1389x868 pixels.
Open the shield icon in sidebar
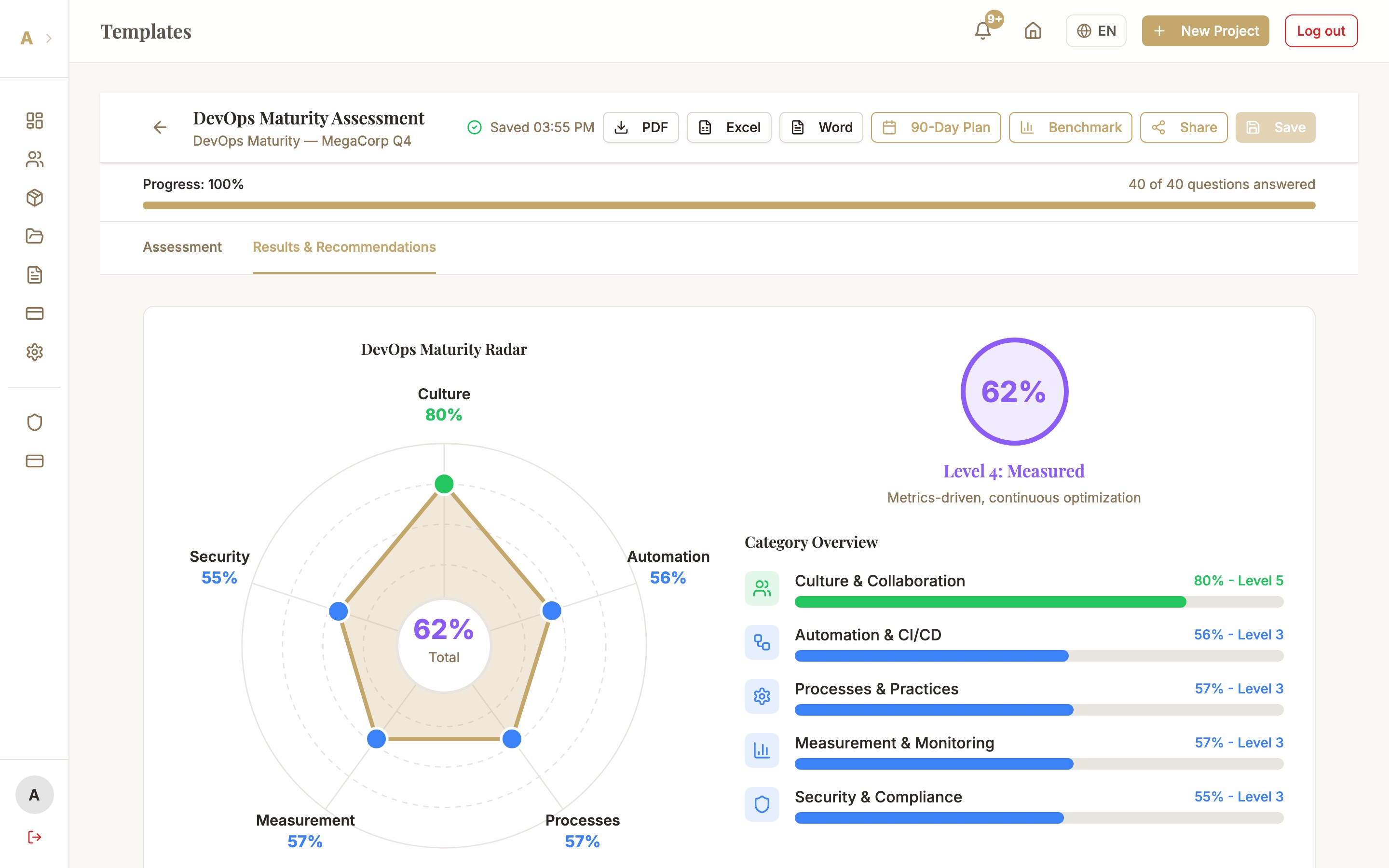click(x=34, y=422)
